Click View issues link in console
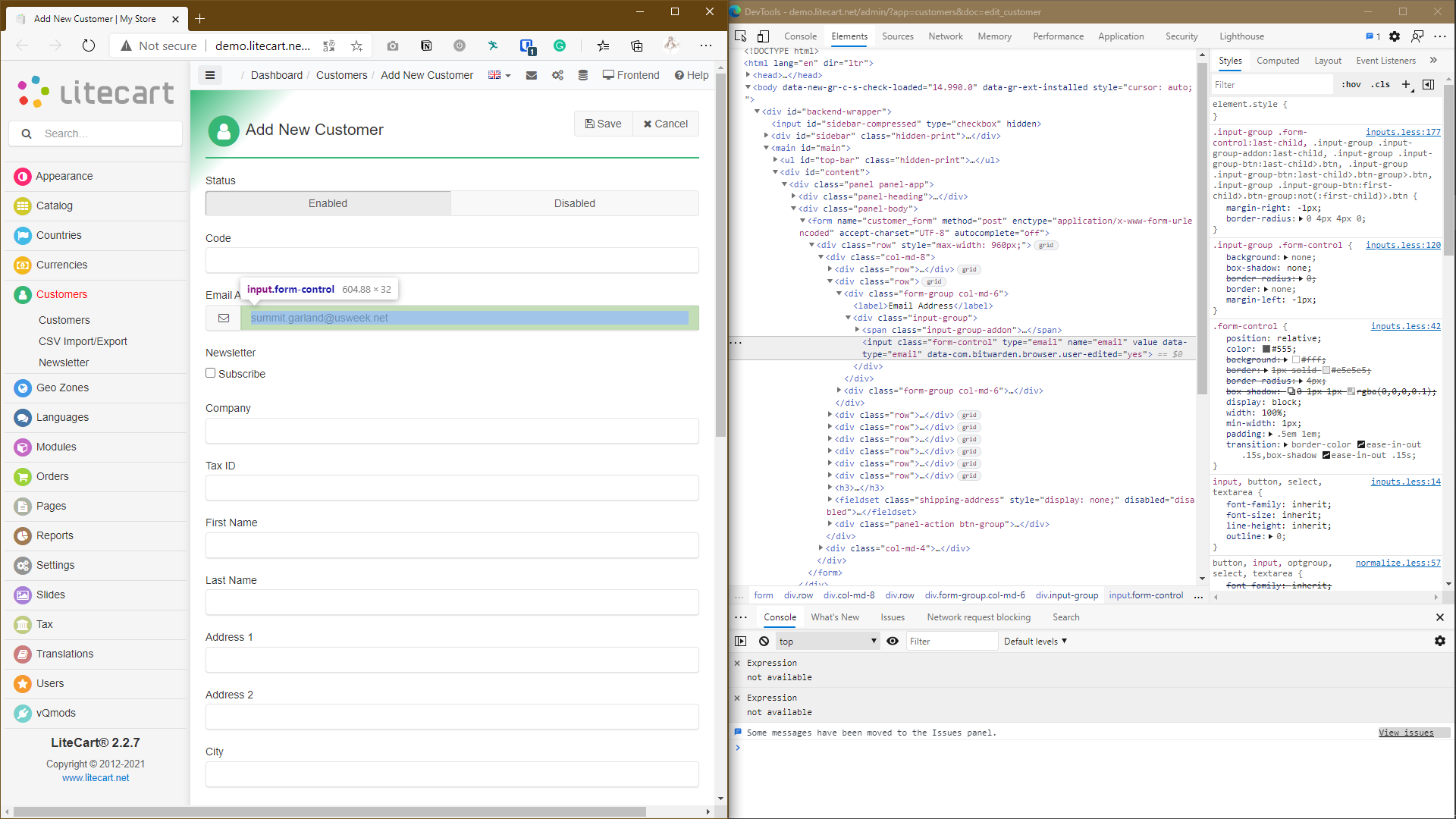Viewport: 1456px width, 819px height. (x=1406, y=733)
